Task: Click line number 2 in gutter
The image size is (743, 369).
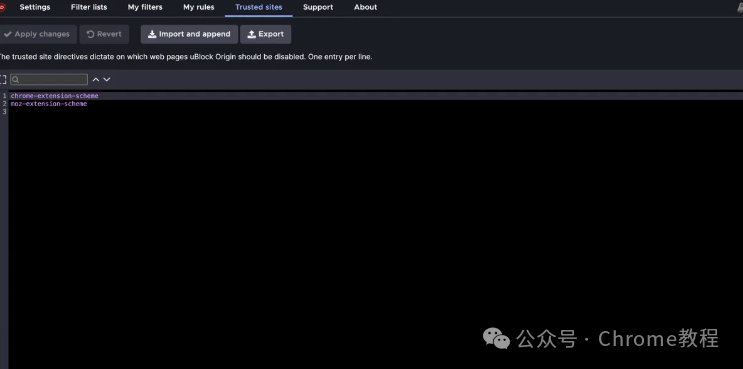Action: tap(4, 104)
